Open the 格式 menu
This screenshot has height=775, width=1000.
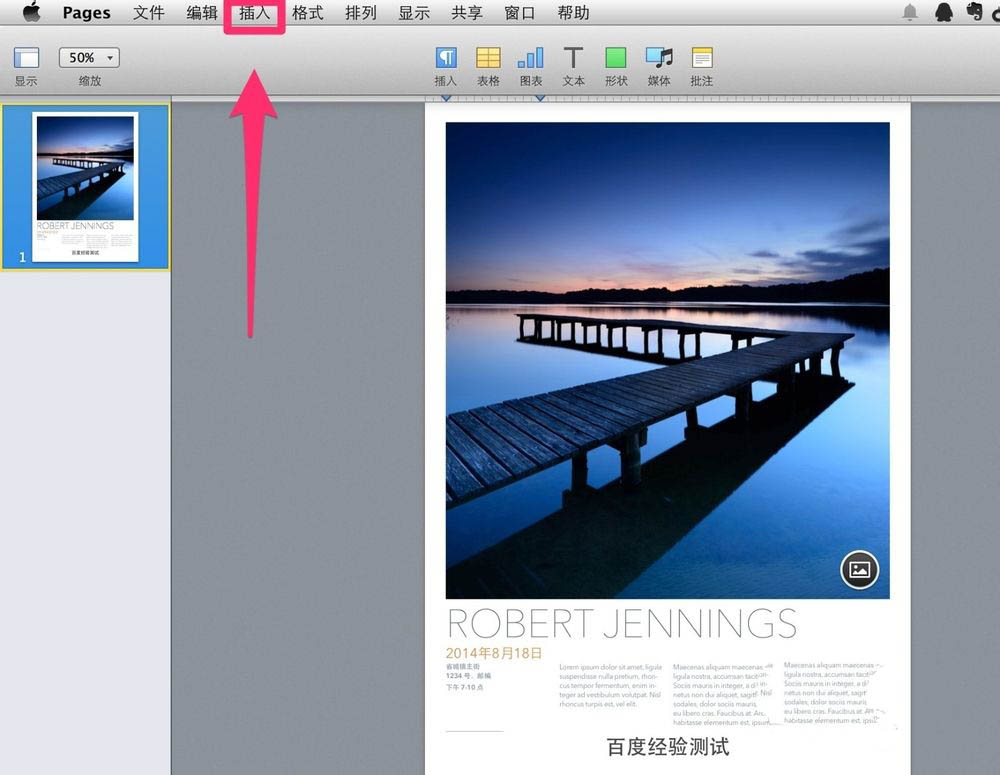(x=307, y=13)
